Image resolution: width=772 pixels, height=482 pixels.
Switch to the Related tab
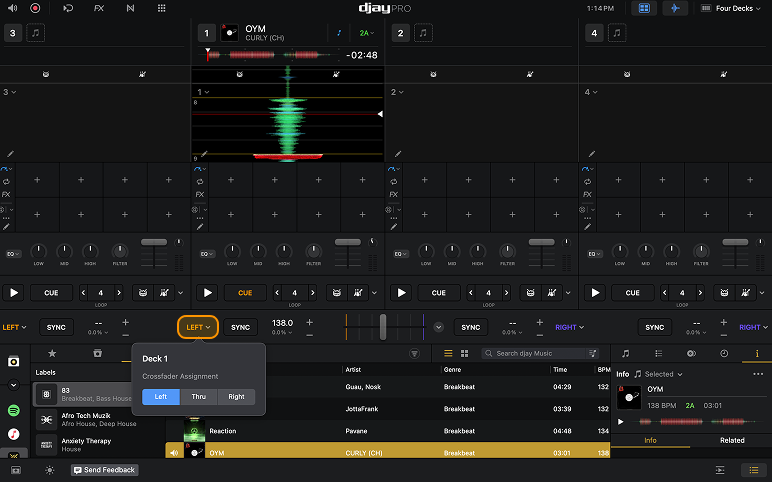(732, 440)
